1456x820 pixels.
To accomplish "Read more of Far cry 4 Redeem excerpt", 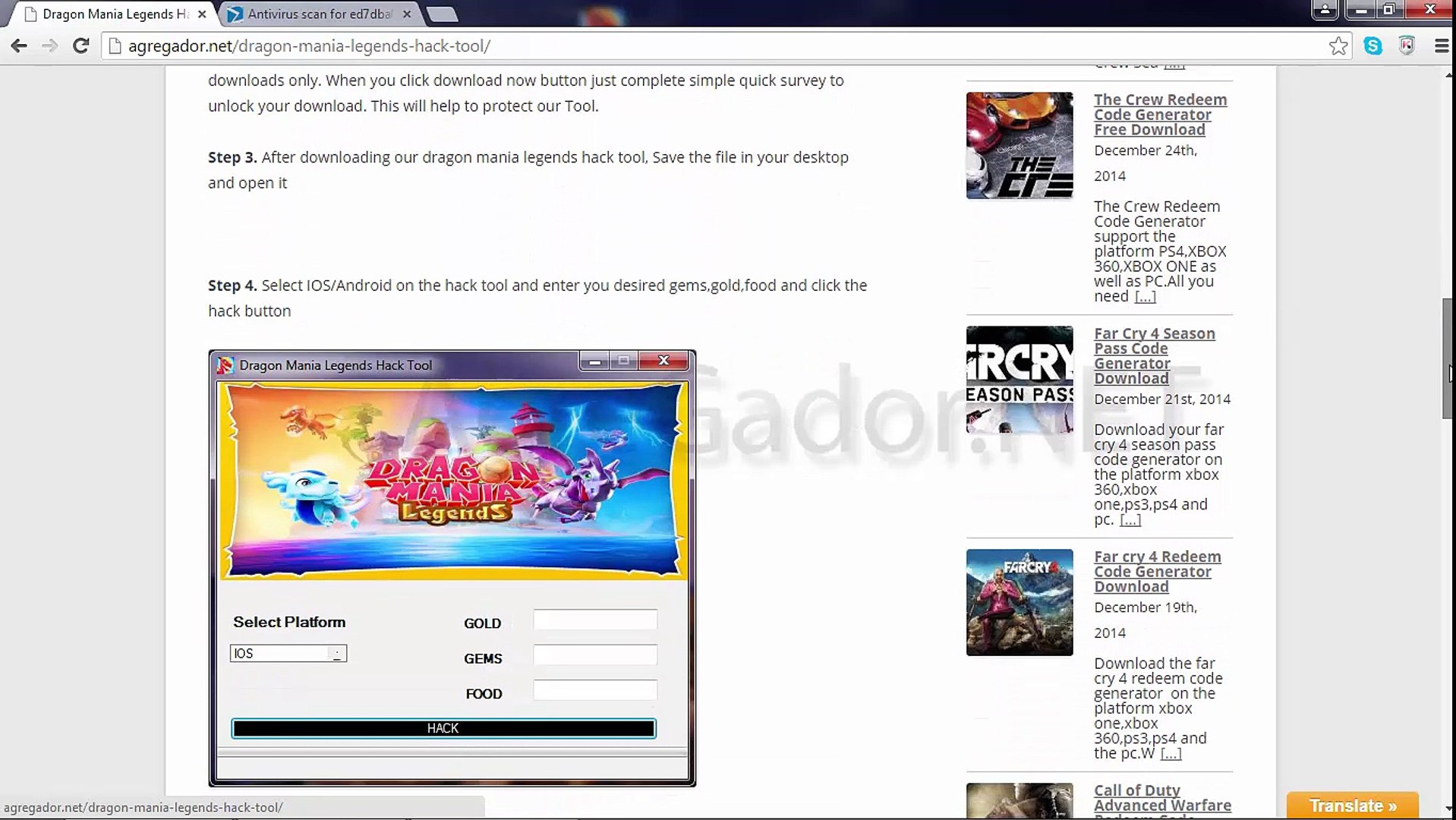I will 1171,754.
